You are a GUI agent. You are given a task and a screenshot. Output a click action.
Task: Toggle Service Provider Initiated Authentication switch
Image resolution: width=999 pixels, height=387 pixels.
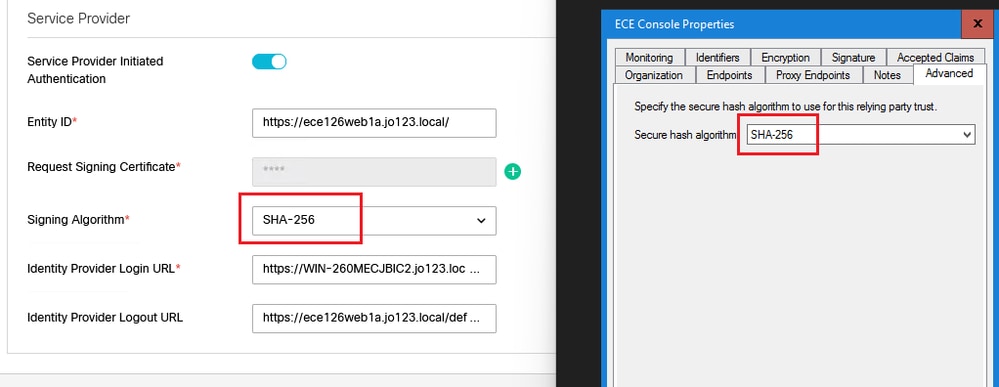(x=270, y=61)
